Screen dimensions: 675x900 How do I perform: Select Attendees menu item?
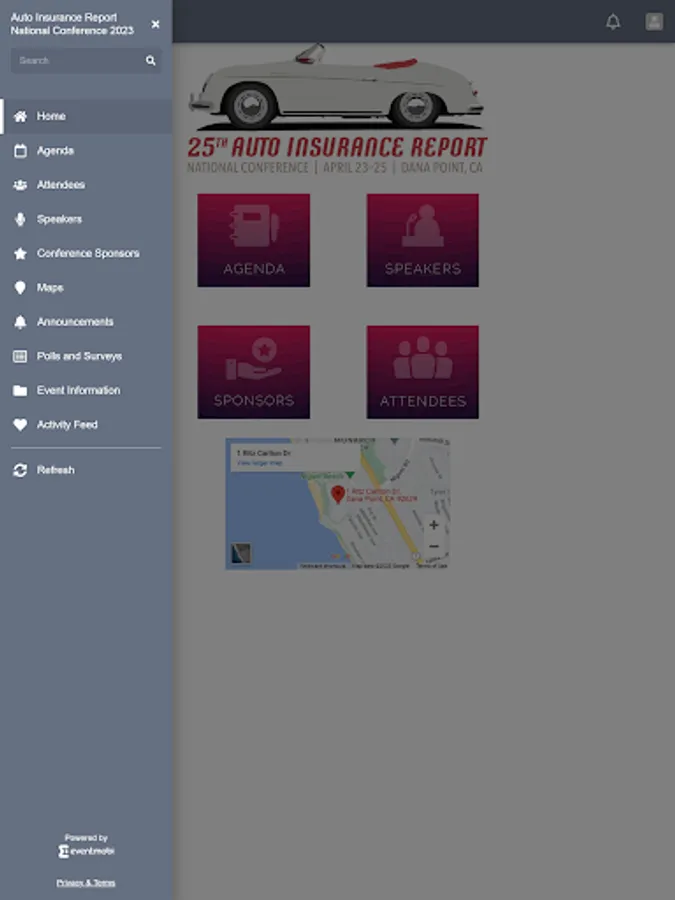pos(86,185)
